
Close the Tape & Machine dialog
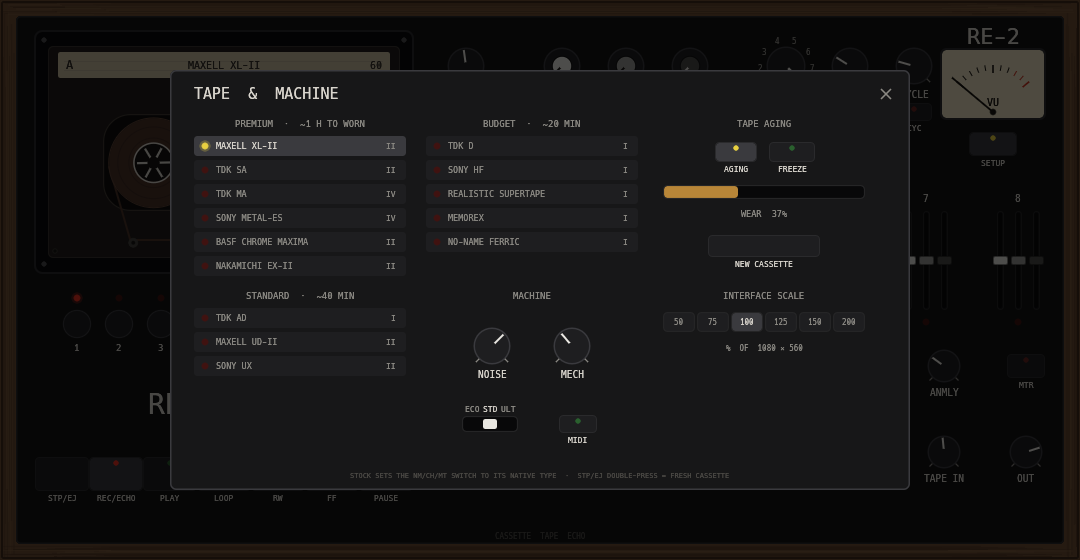tap(886, 94)
